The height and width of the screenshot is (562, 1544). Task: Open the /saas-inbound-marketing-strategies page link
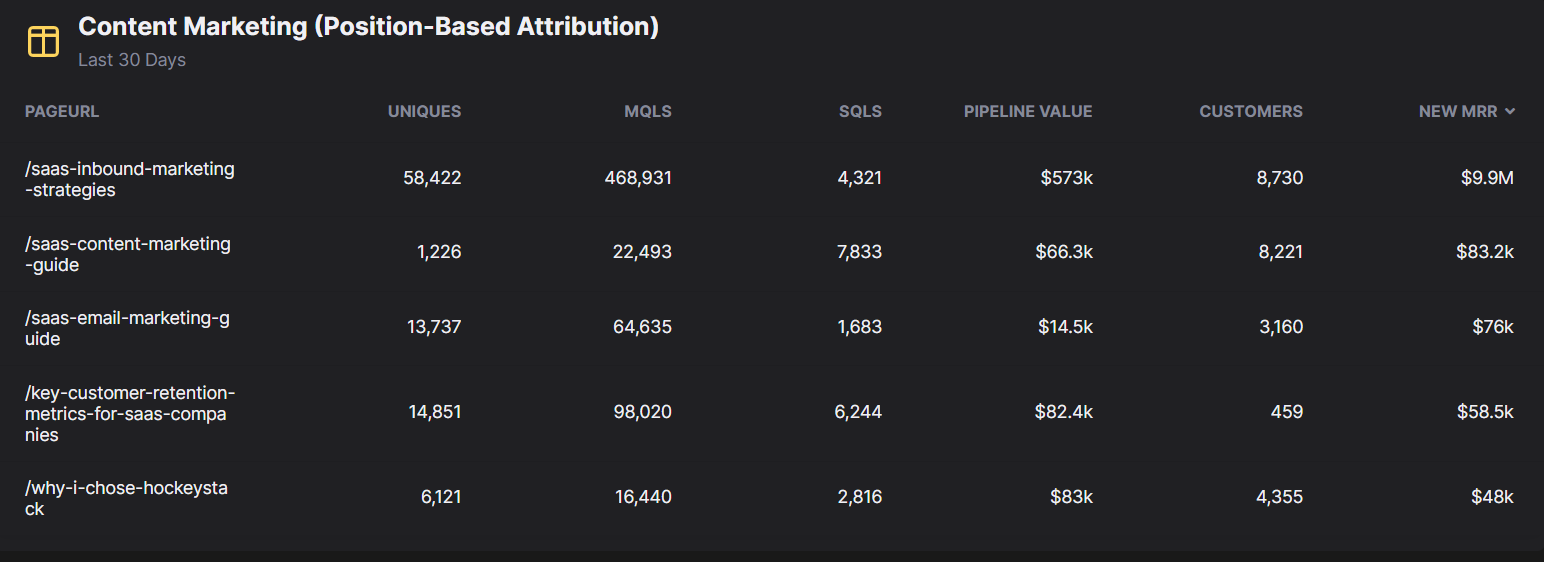pyautogui.click(x=130, y=179)
